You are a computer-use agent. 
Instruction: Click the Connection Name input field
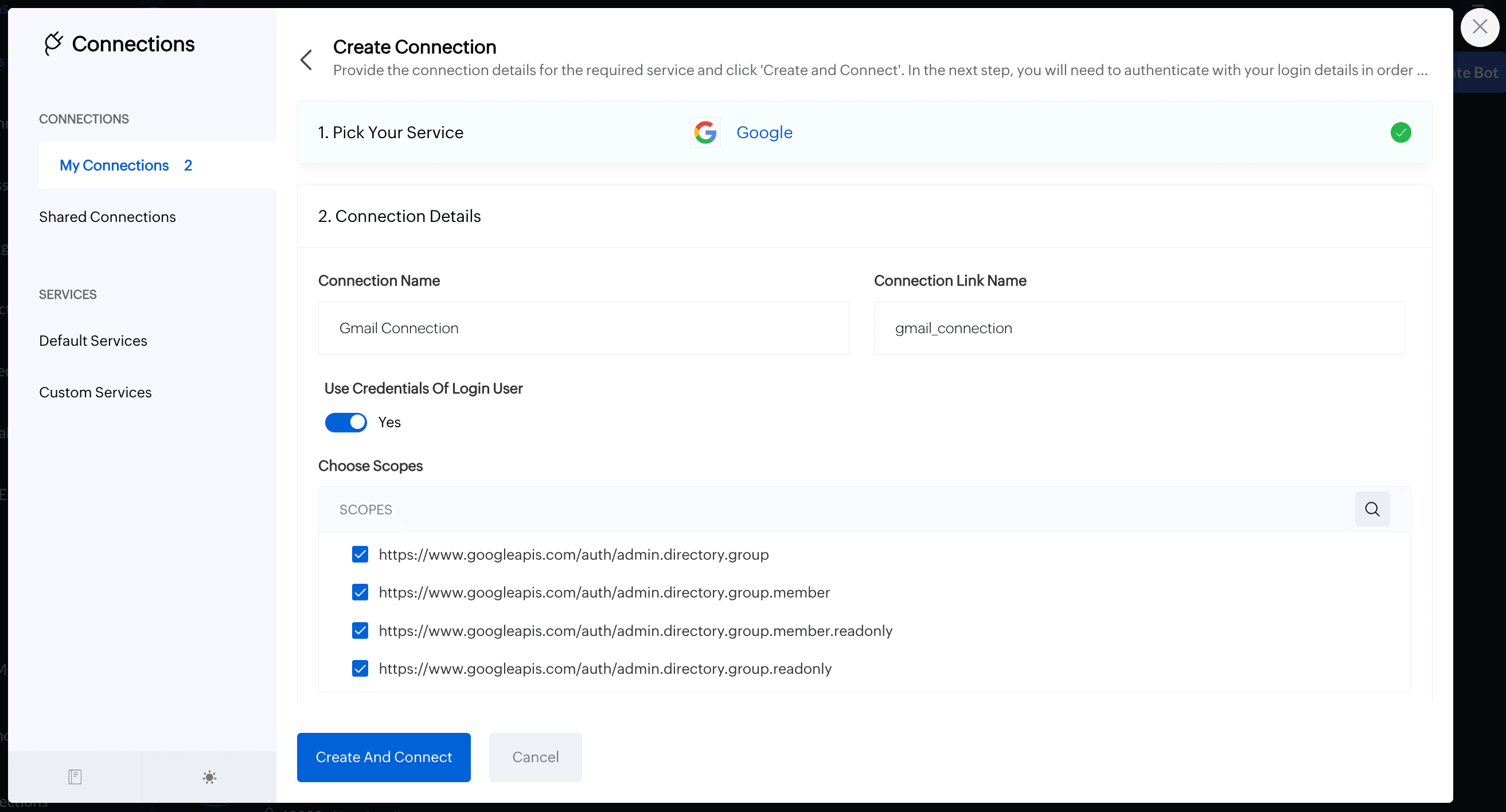(583, 328)
